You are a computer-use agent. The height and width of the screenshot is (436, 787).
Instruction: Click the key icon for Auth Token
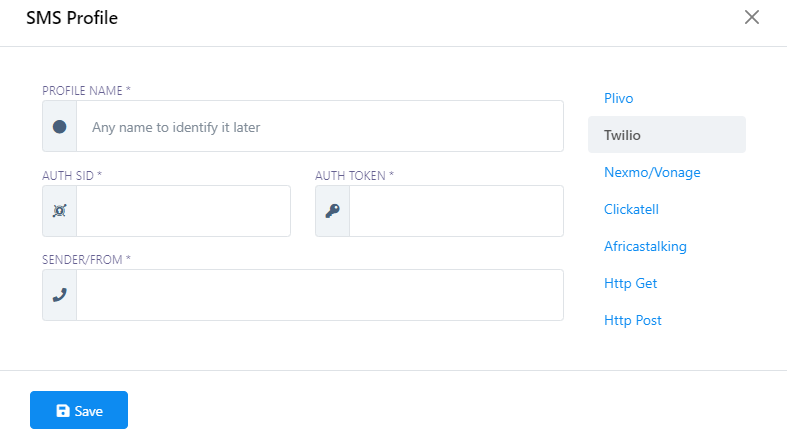pos(332,211)
